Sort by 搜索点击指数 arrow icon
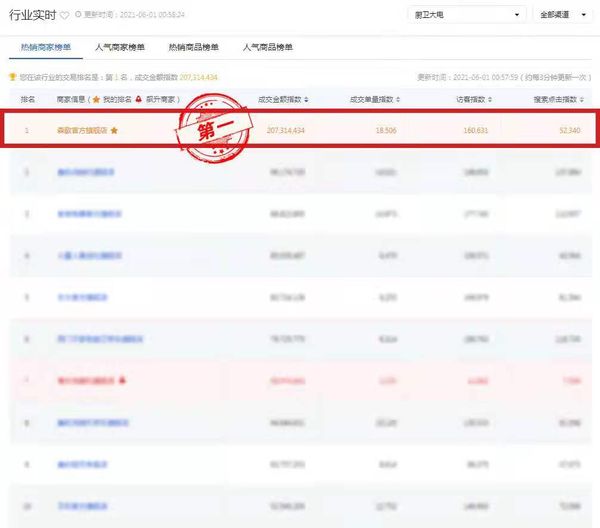600x528 pixels. point(584,100)
